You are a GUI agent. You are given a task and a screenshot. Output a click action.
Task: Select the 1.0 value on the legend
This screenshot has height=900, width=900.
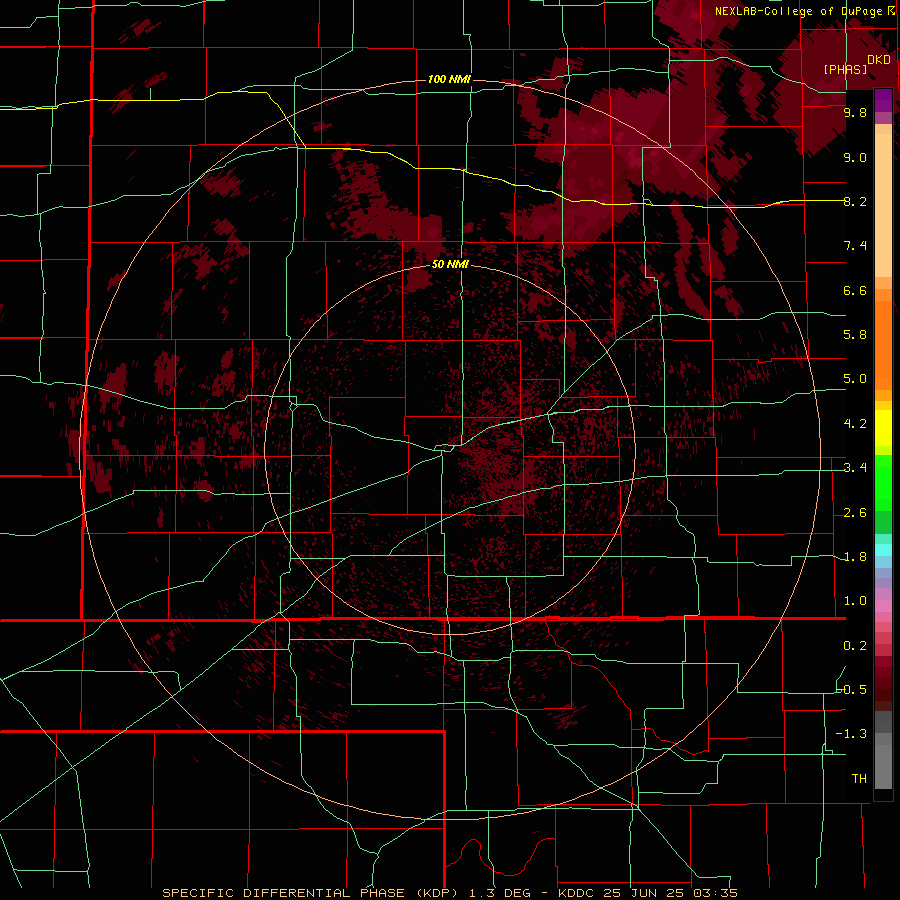coord(855,601)
